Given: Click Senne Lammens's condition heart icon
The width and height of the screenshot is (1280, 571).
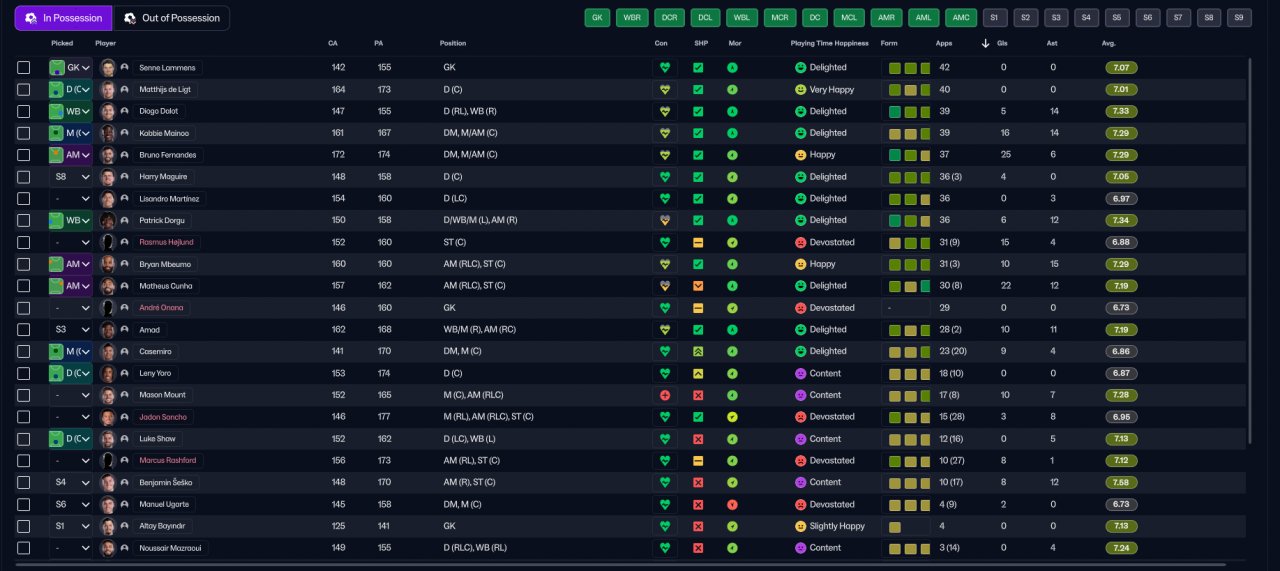Looking at the screenshot, I should coord(664,68).
